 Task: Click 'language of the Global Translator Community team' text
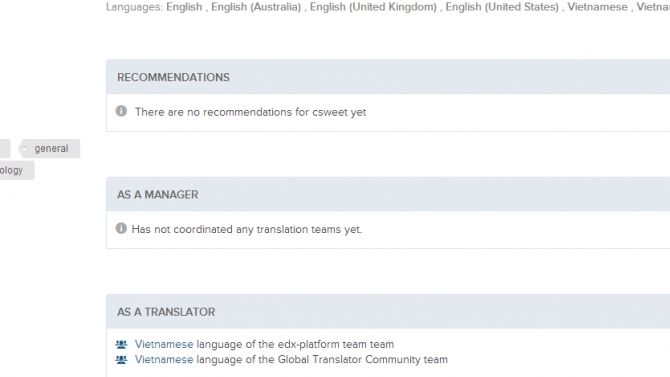click(x=322, y=359)
